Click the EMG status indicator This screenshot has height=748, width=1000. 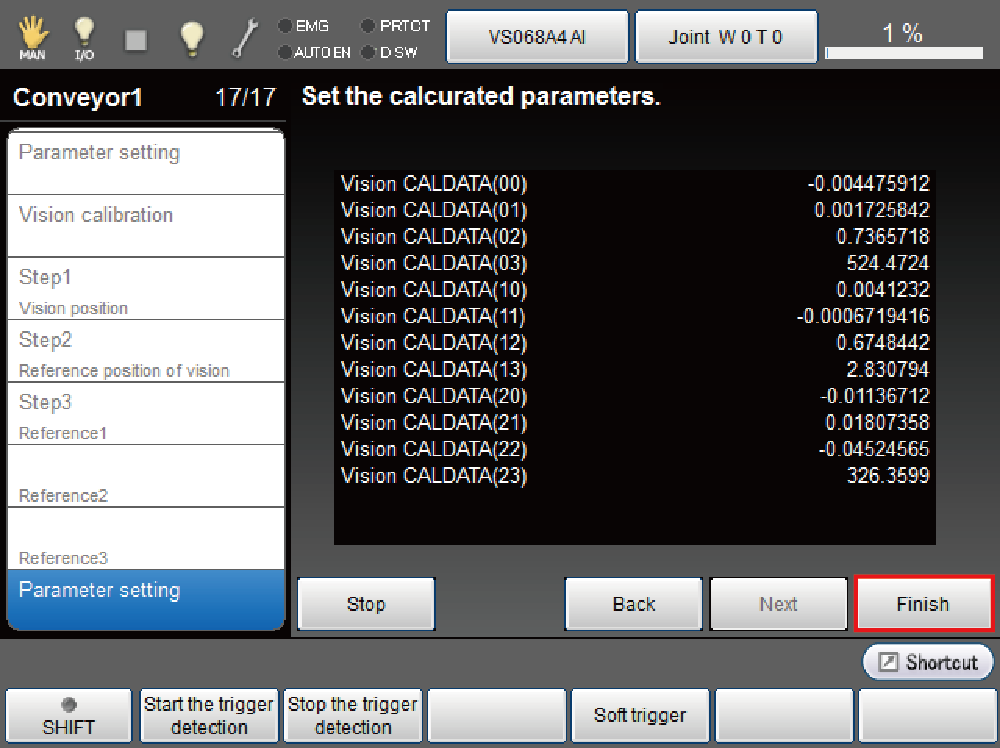click(286, 26)
